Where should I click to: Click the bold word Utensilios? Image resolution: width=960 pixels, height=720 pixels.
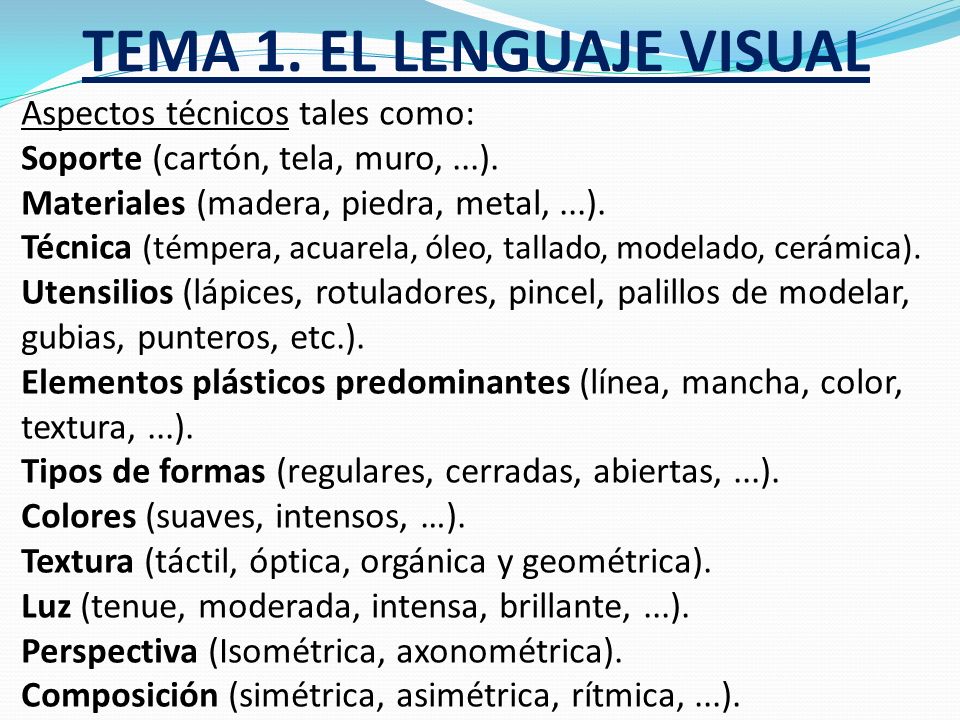(x=97, y=293)
